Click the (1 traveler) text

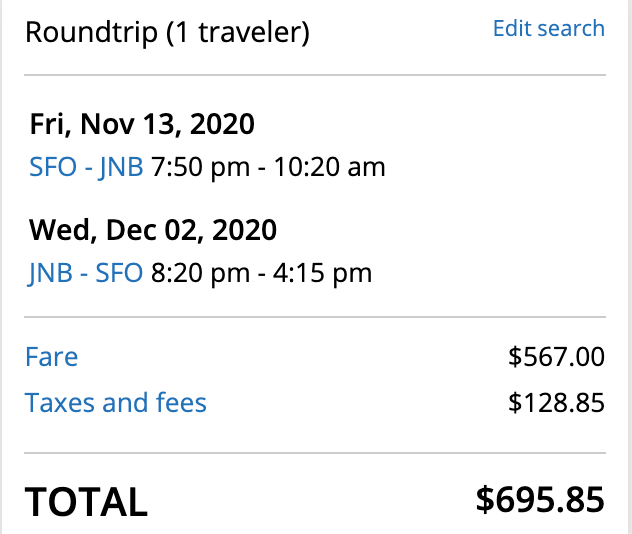click(232, 32)
